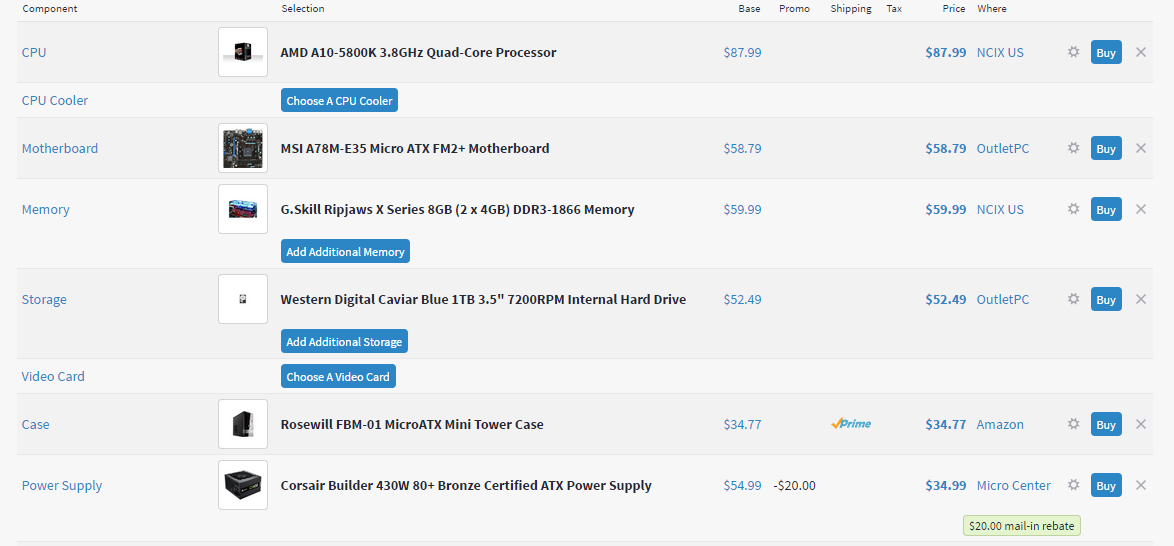The height and width of the screenshot is (546, 1174).
Task: Click the power supply final price $34.99
Action: click(x=946, y=485)
